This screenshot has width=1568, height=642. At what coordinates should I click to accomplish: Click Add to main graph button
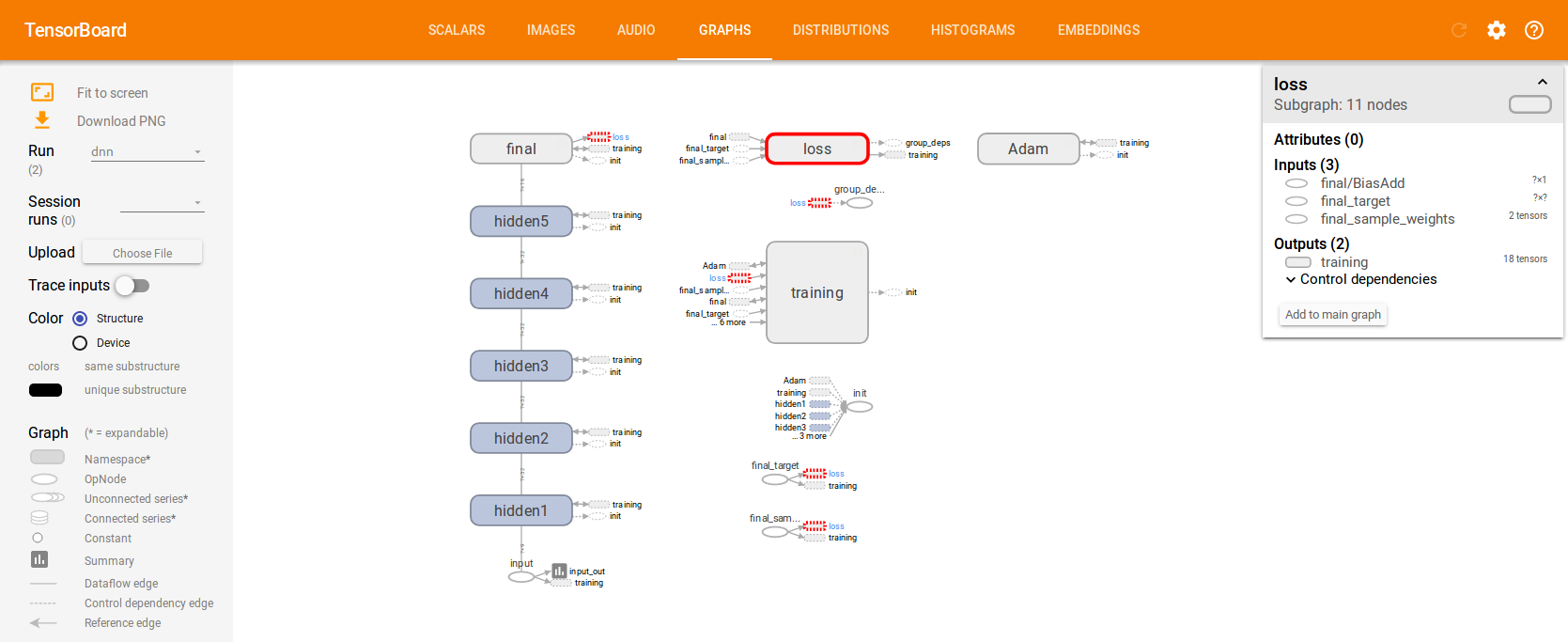pyautogui.click(x=1332, y=315)
